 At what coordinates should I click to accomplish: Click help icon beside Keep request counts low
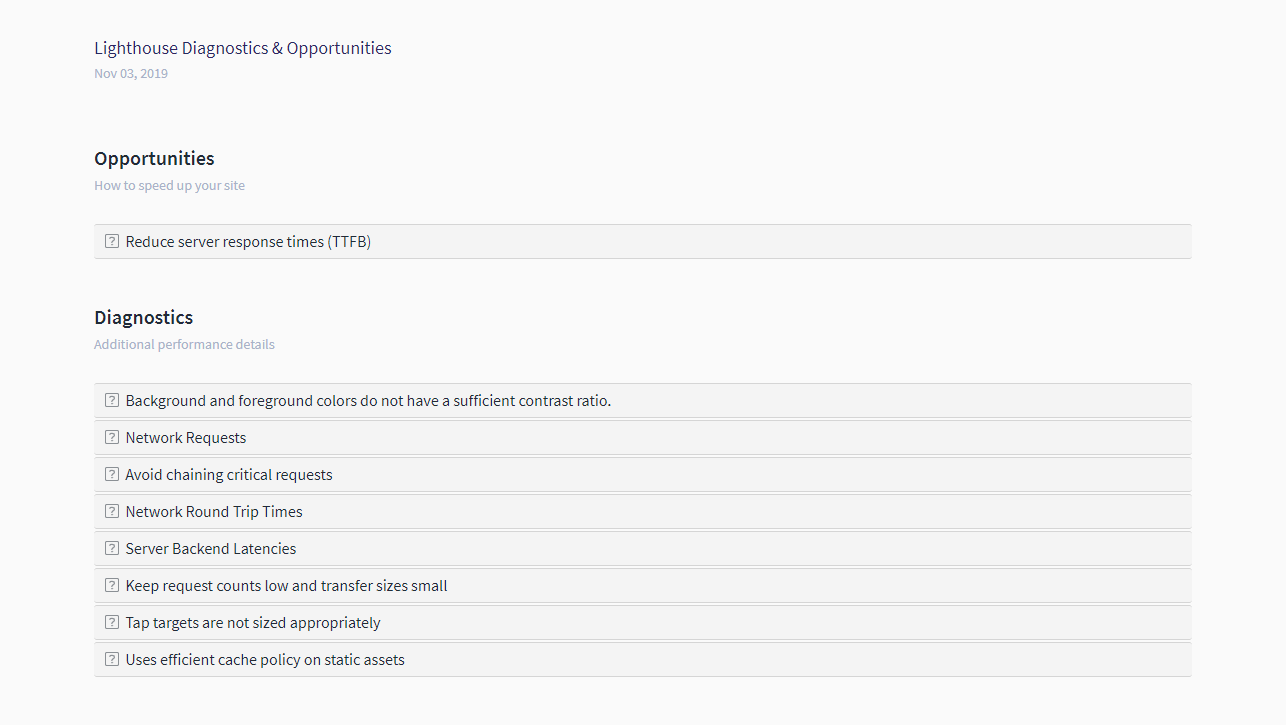(x=112, y=585)
